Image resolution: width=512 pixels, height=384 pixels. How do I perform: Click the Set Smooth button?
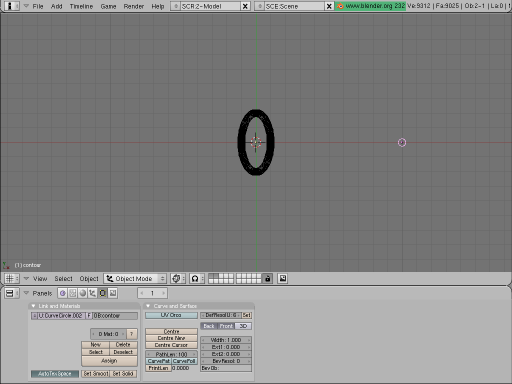tap(96, 374)
